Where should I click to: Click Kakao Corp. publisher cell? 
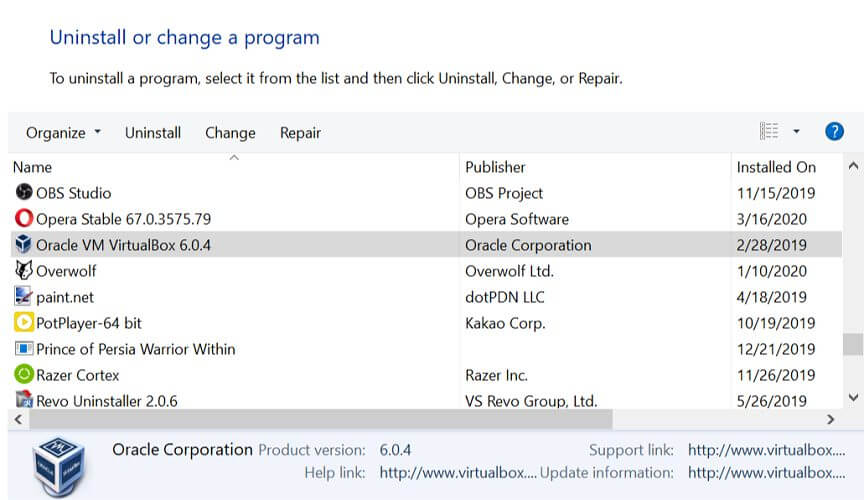pyautogui.click(x=505, y=323)
